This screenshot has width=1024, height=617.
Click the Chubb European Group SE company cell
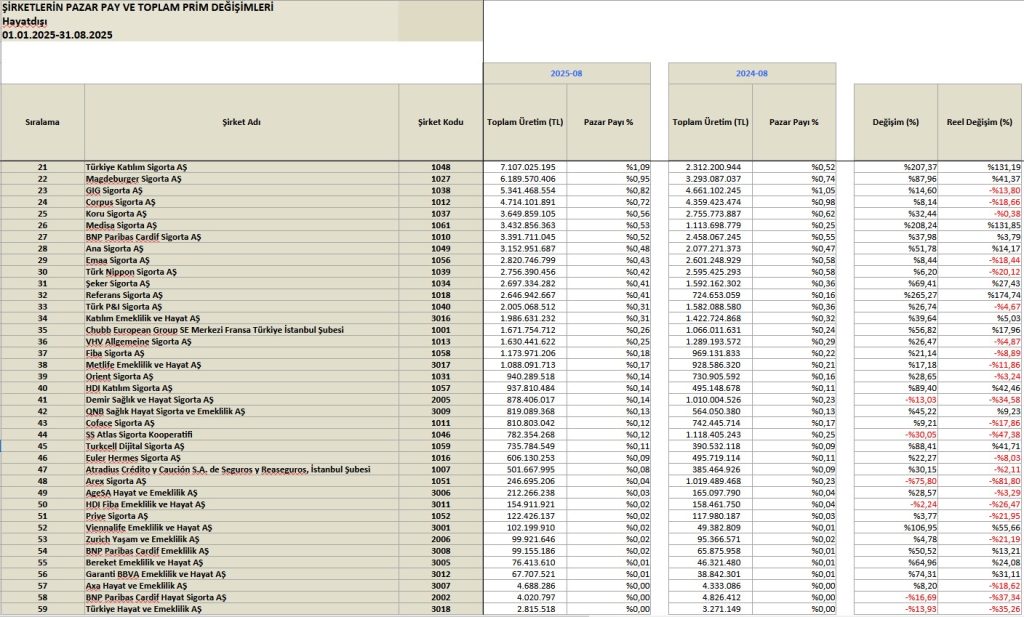click(241, 330)
